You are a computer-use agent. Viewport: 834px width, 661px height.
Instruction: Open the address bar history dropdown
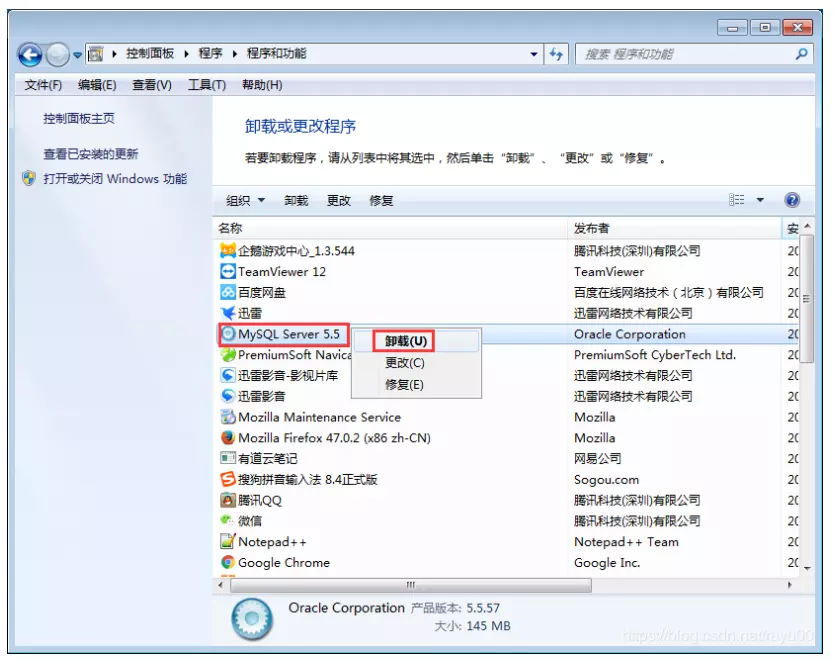(533, 54)
